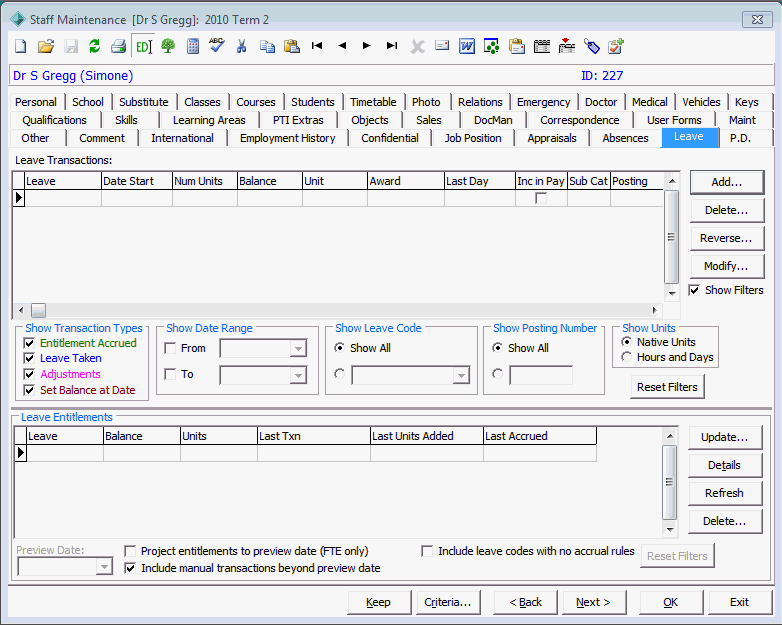The height and width of the screenshot is (625, 782).
Task: Uncheck Include manual transactions beyond preview date
Action: tap(130, 568)
